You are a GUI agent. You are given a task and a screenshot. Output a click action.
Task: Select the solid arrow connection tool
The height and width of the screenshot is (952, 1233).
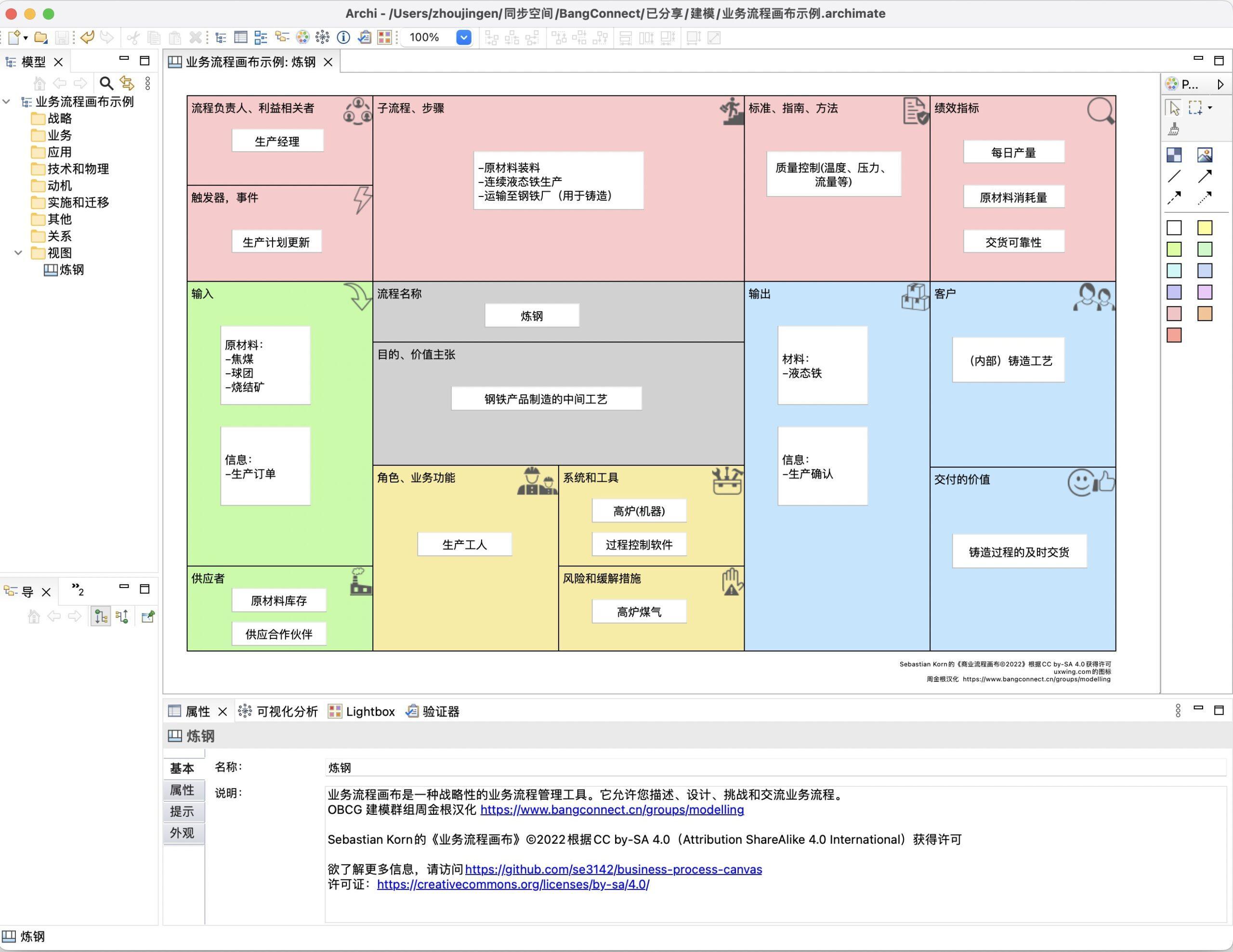pos(1205,176)
